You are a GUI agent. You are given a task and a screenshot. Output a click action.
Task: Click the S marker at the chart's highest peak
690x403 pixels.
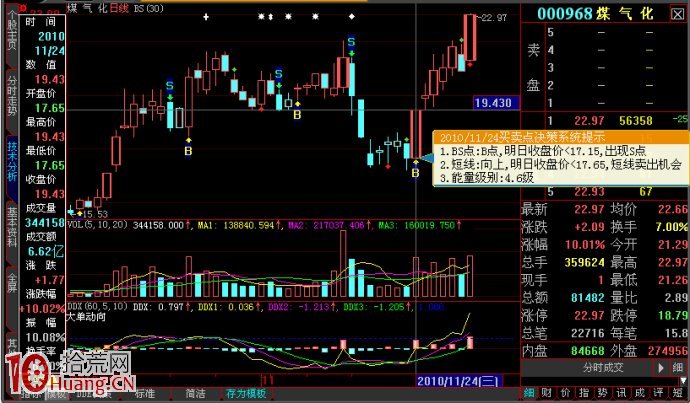tap(351, 42)
